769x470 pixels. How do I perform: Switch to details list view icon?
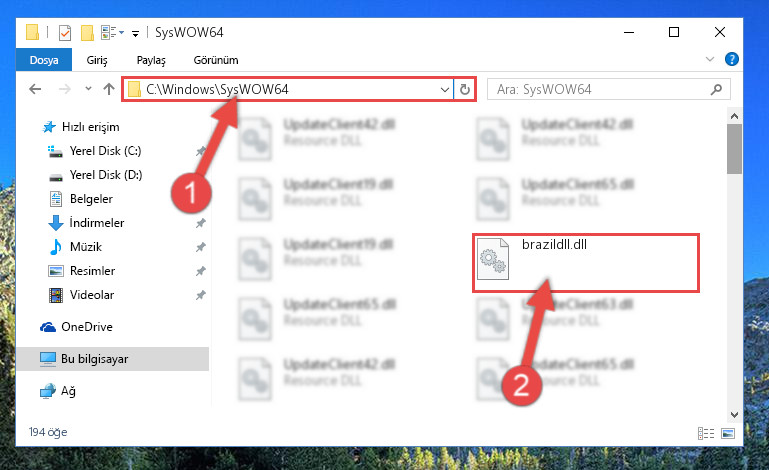[706, 433]
